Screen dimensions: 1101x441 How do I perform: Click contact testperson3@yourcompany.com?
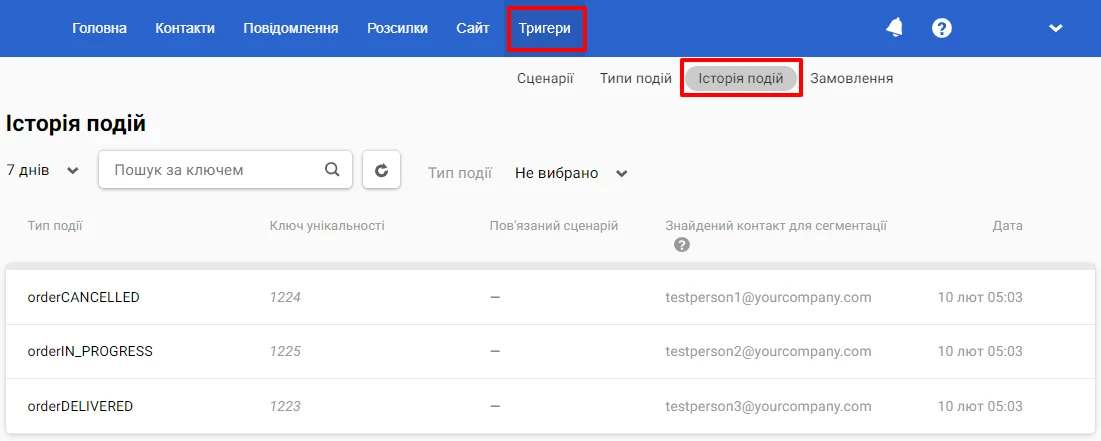(768, 406)
